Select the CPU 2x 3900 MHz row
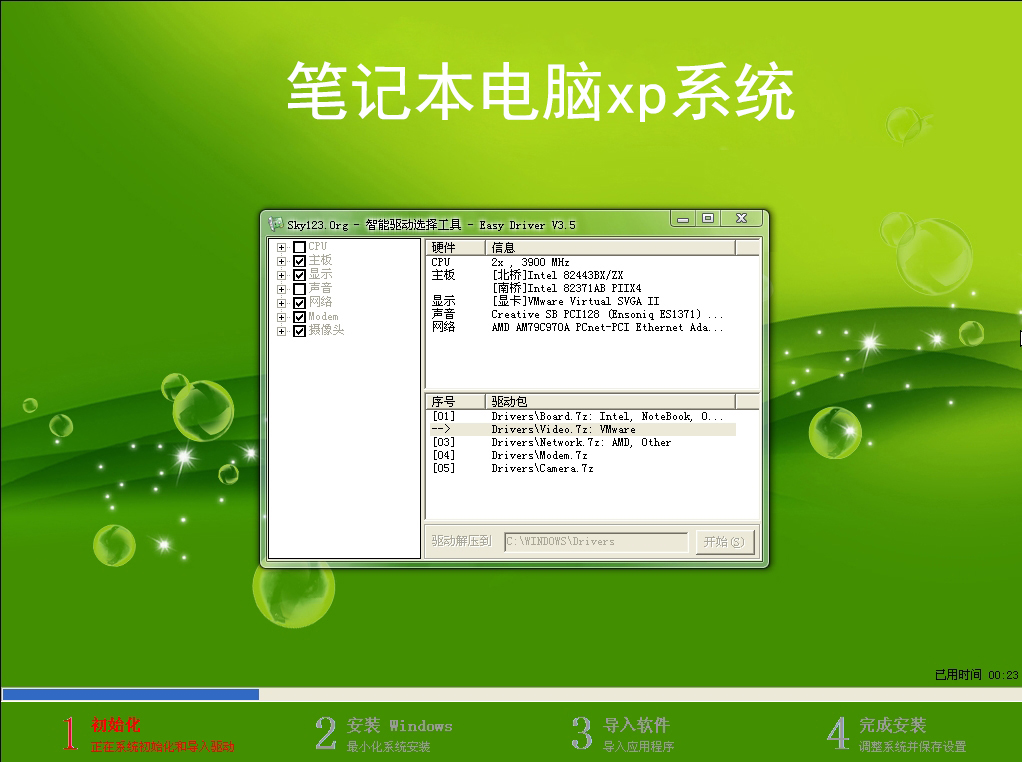This screenshot has height=762, width=1022. (x=583, y=262)
